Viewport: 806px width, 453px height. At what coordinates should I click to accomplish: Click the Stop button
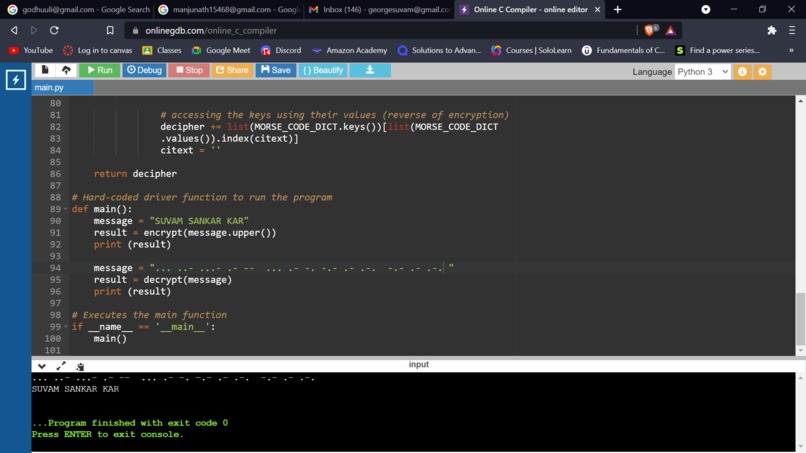[x=189, y=70]
